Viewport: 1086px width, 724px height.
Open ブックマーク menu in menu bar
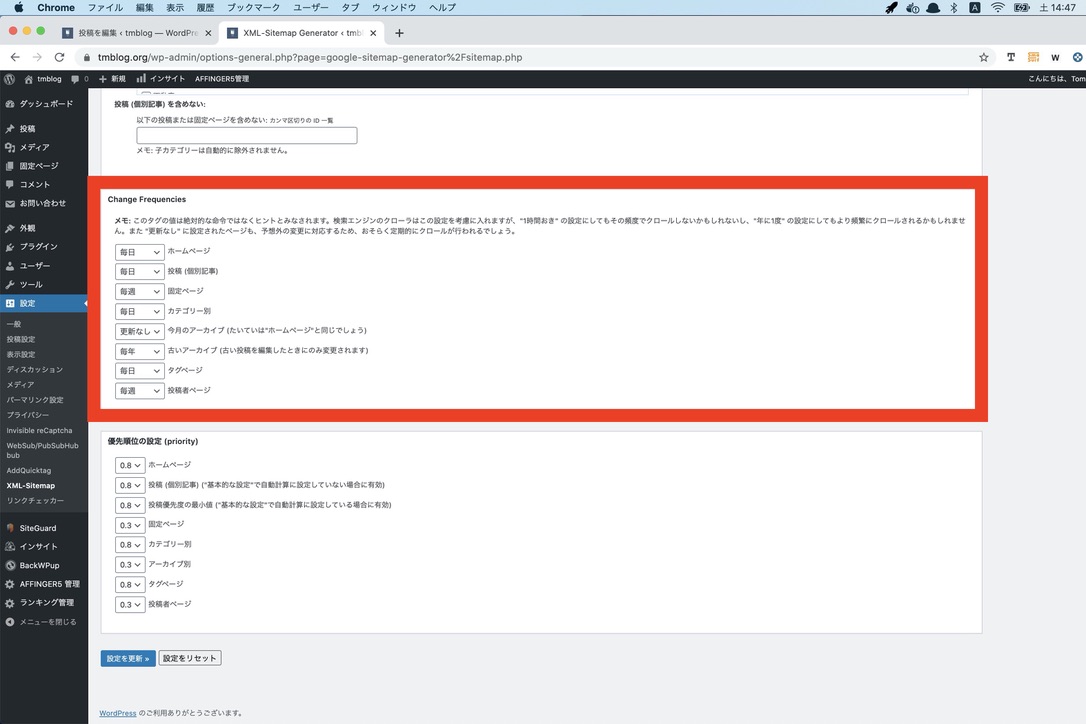click(253, 8)
